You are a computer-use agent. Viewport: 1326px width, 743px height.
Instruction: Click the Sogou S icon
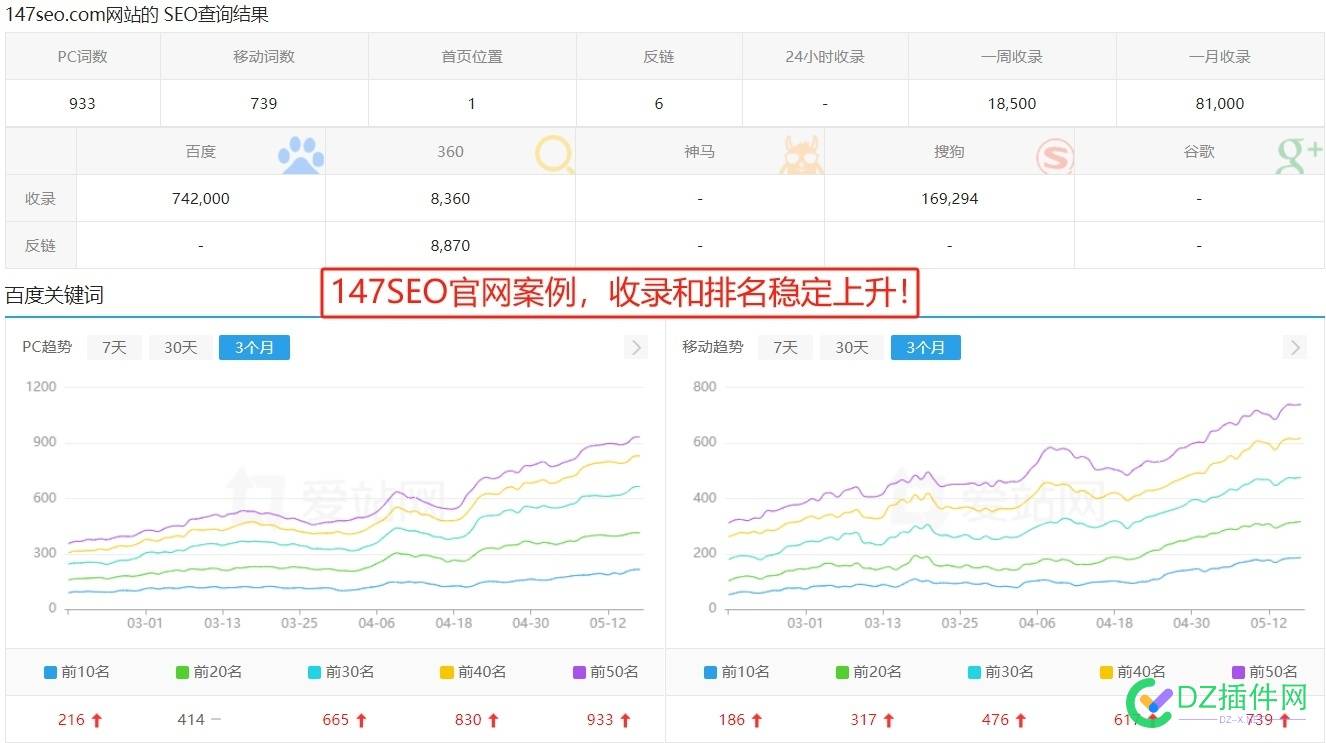pyautogui.click(x=1054, y=156)
